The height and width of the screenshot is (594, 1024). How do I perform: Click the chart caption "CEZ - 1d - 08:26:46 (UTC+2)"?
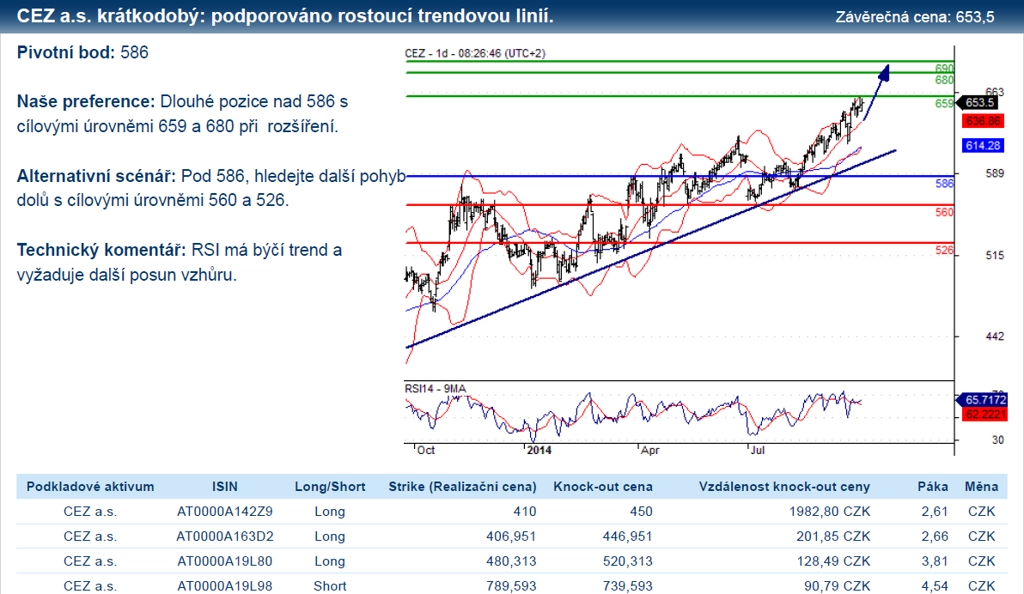click(475, 54)
